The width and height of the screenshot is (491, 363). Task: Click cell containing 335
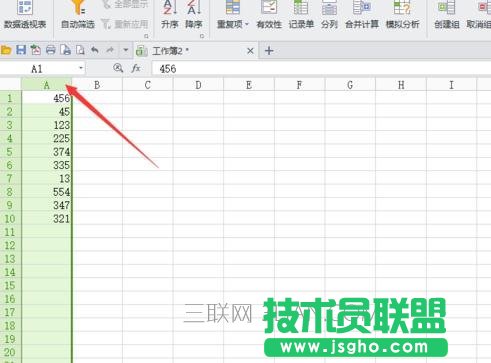click(47, 165)
